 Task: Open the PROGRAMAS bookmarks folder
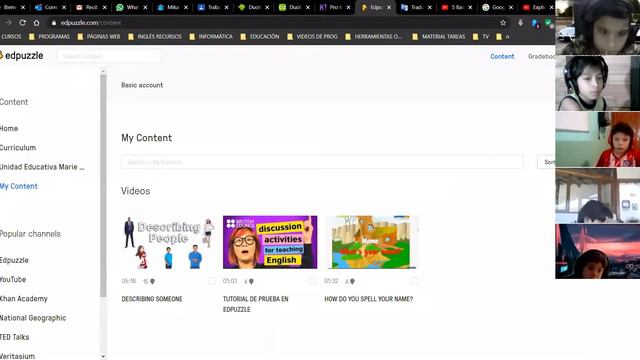coord(49,37)
